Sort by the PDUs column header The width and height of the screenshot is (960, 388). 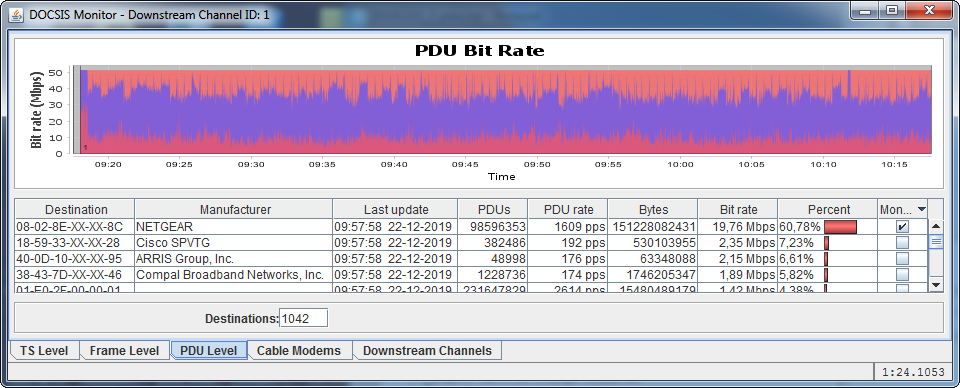pyautogui.click(x=492, y=209)
